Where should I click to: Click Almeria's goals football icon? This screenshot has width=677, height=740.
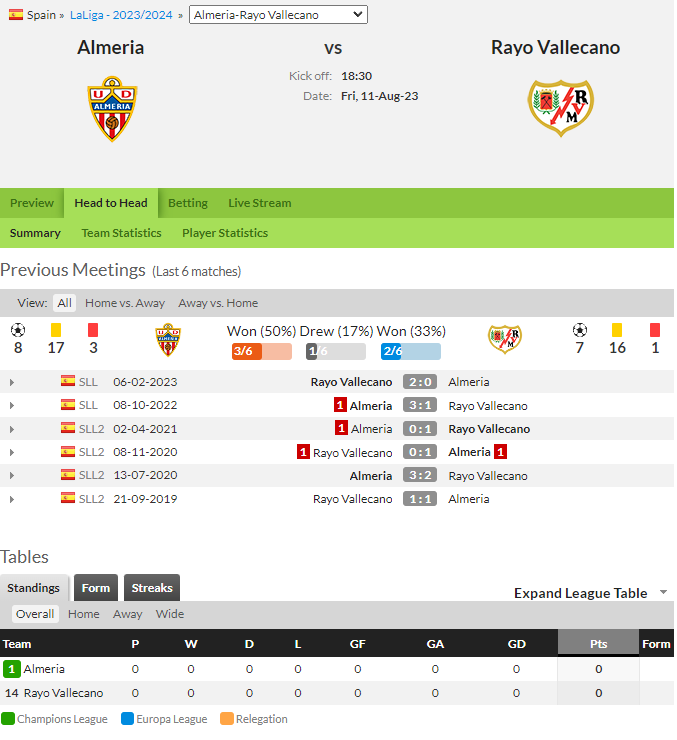point(18,330)
